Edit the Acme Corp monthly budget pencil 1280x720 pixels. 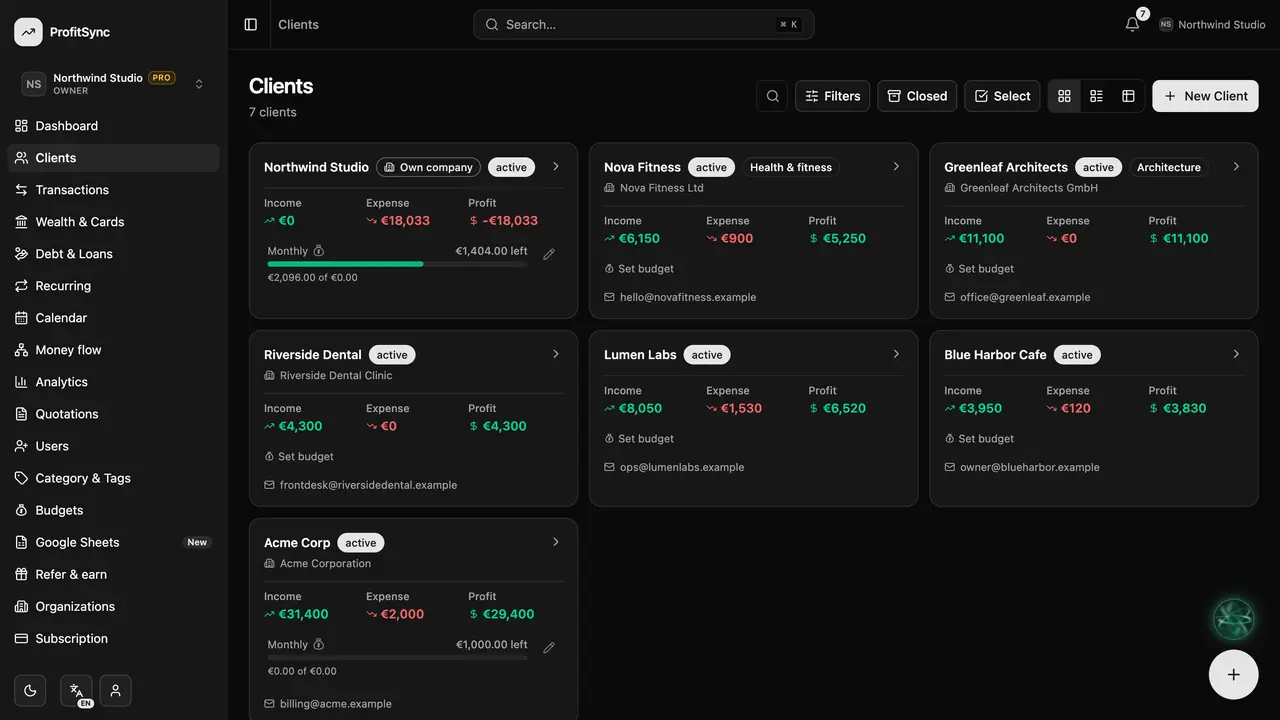[x=549, y=648]
